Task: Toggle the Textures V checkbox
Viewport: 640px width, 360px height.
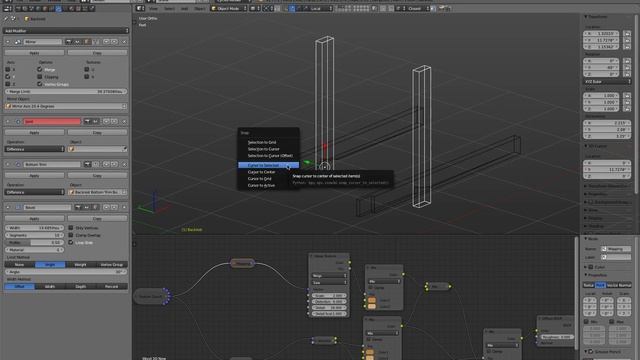Action: pos(87,76)
